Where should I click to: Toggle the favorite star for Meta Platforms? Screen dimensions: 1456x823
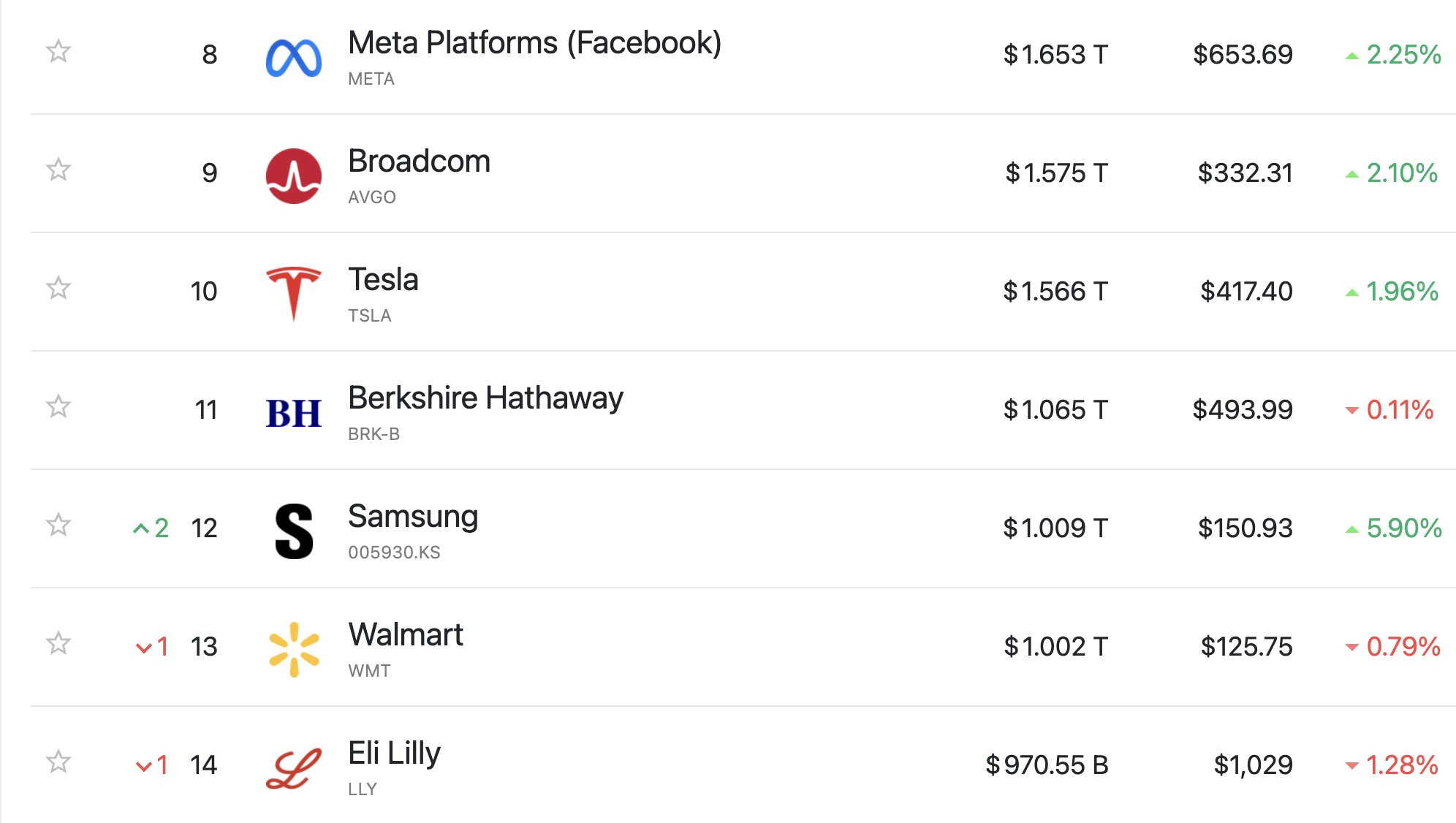click(58, 52)
